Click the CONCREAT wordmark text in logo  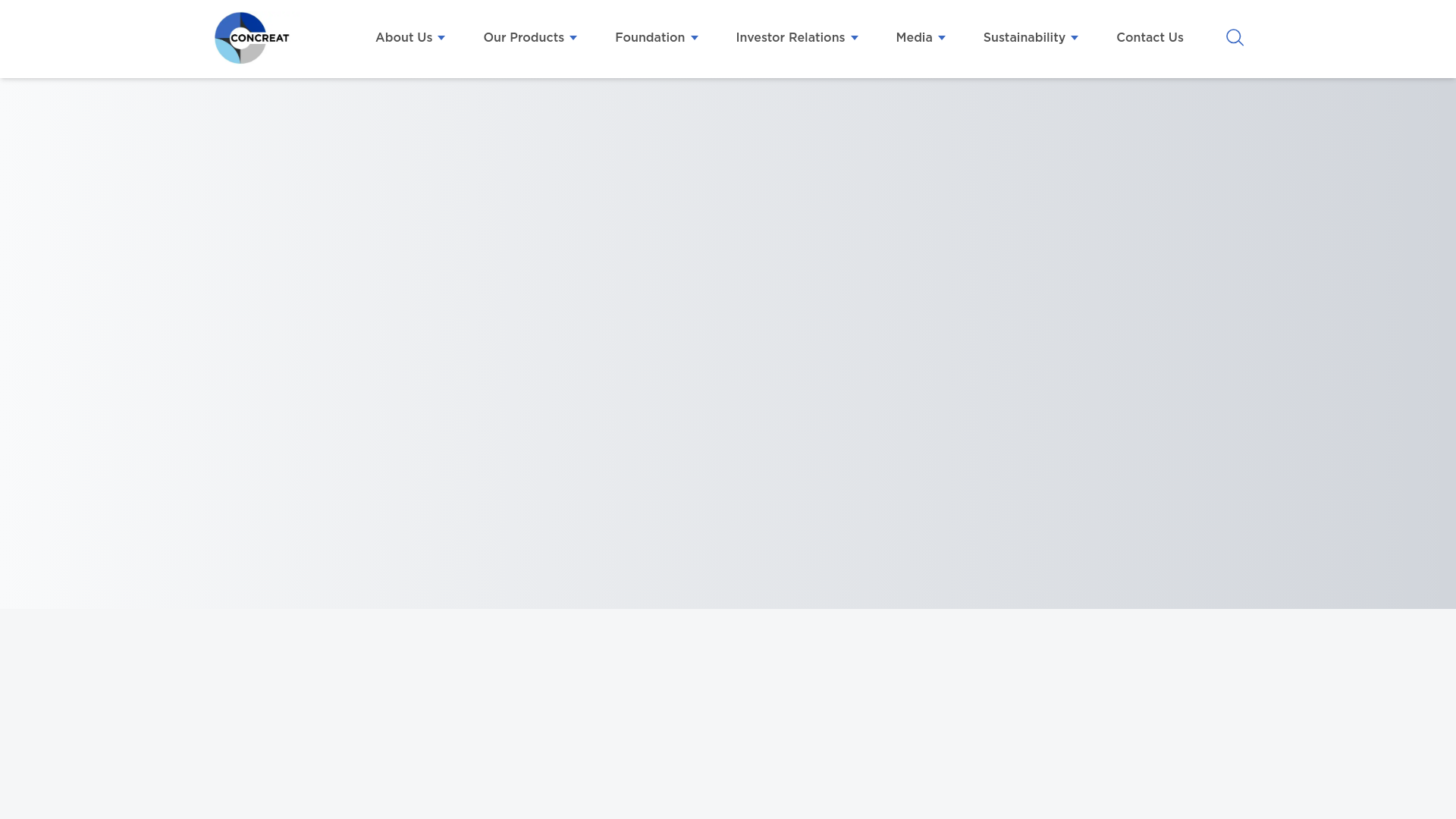tap(259, 38)
